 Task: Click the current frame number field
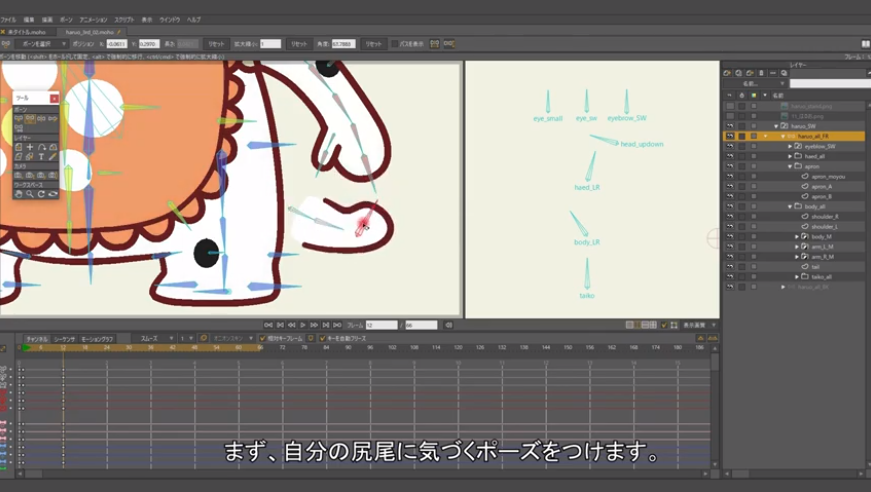(x=381, y=325)
